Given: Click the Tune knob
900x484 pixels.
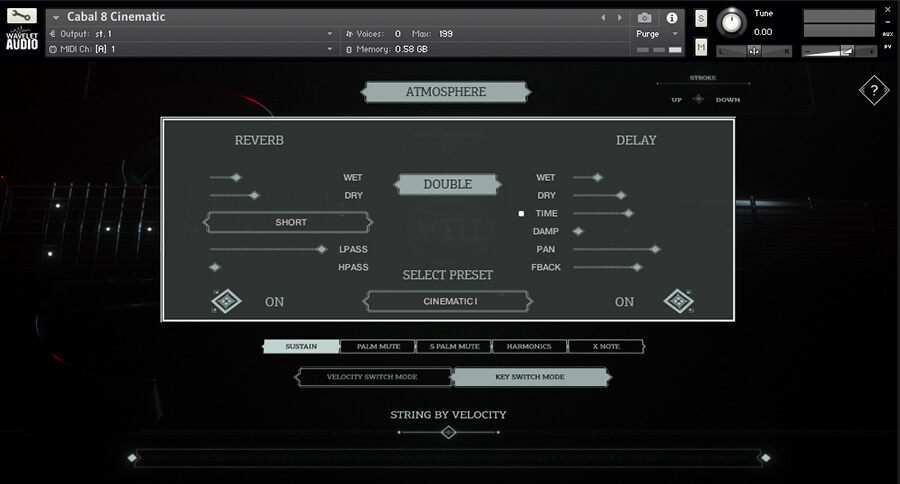Looking at the screenshot, I should [731, 23].
